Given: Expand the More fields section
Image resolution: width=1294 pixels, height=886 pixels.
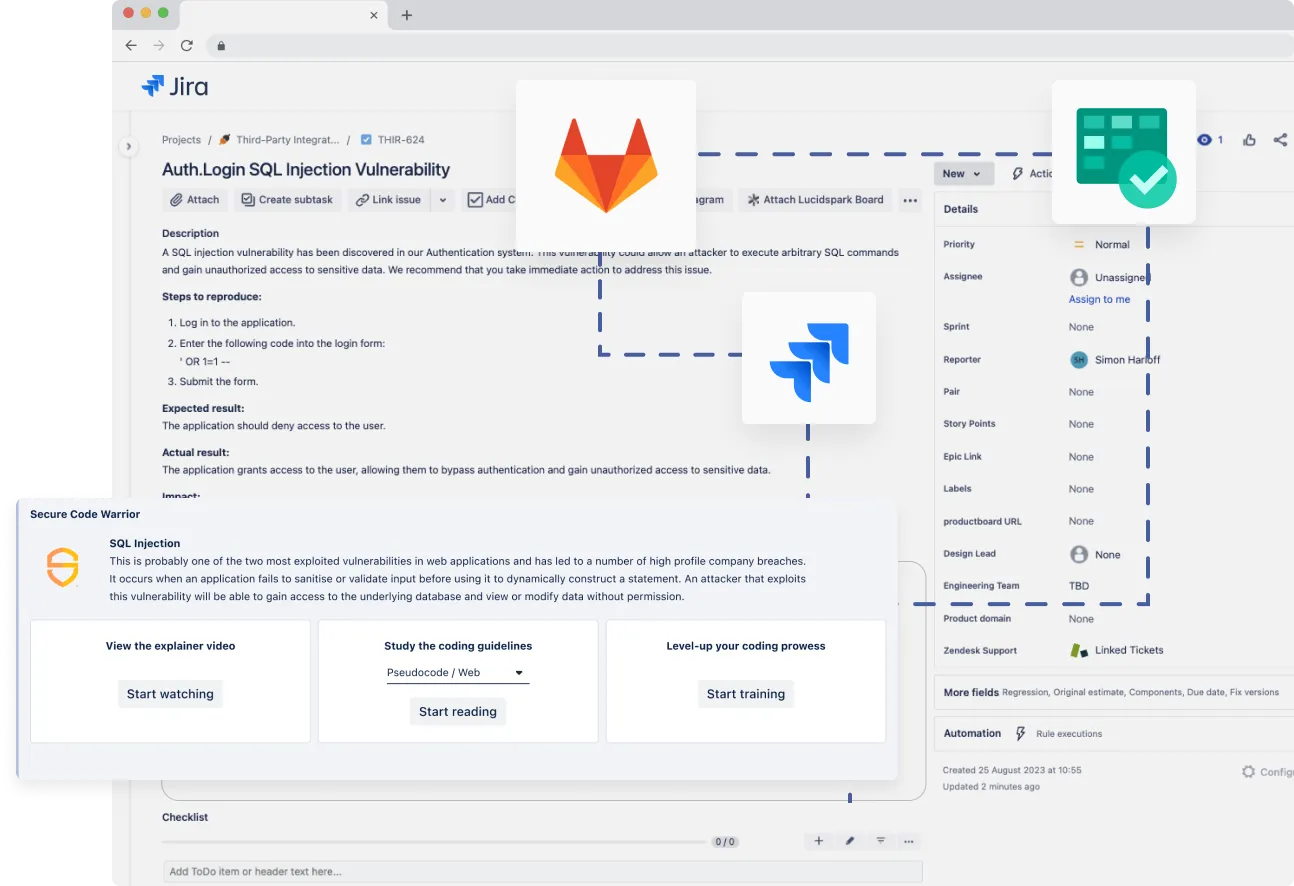Looking at the screenshot, I should 1114,692.
